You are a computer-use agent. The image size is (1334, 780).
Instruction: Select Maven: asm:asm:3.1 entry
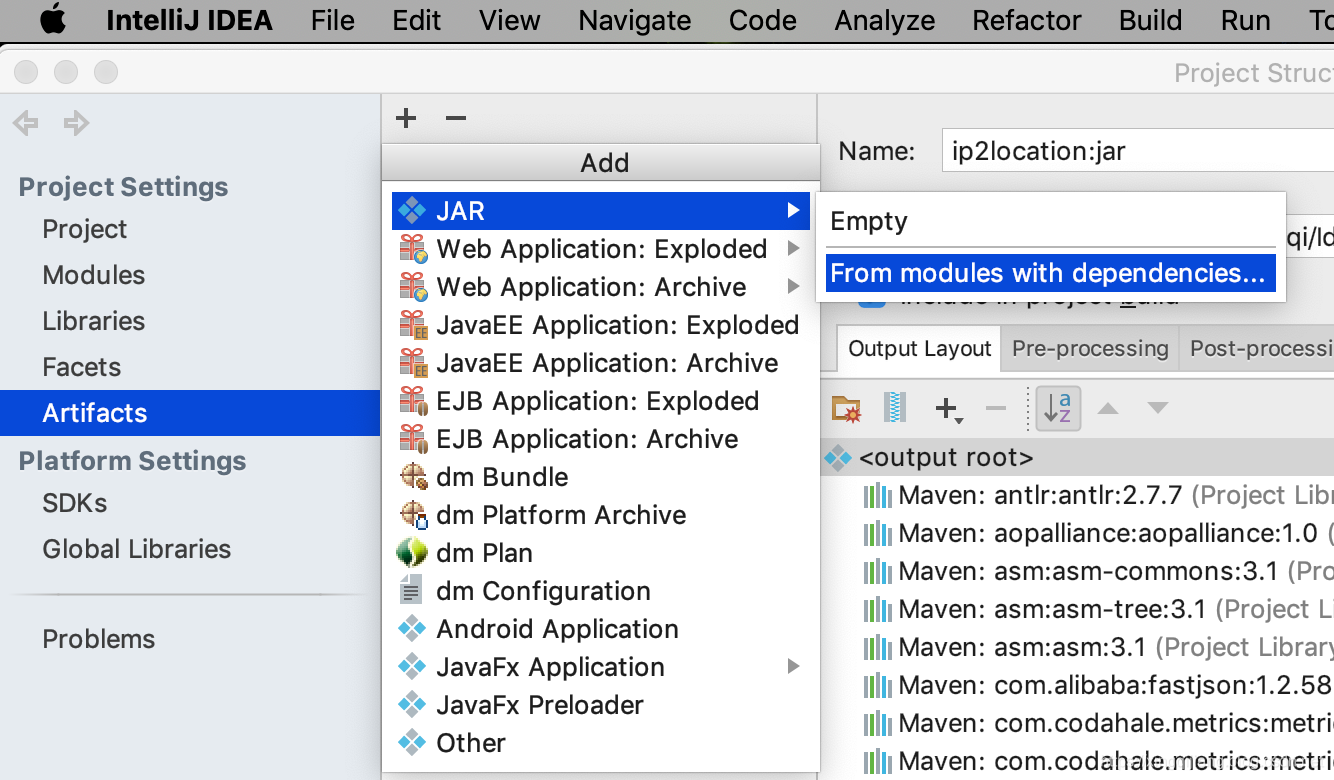(x=1097, y=647)
